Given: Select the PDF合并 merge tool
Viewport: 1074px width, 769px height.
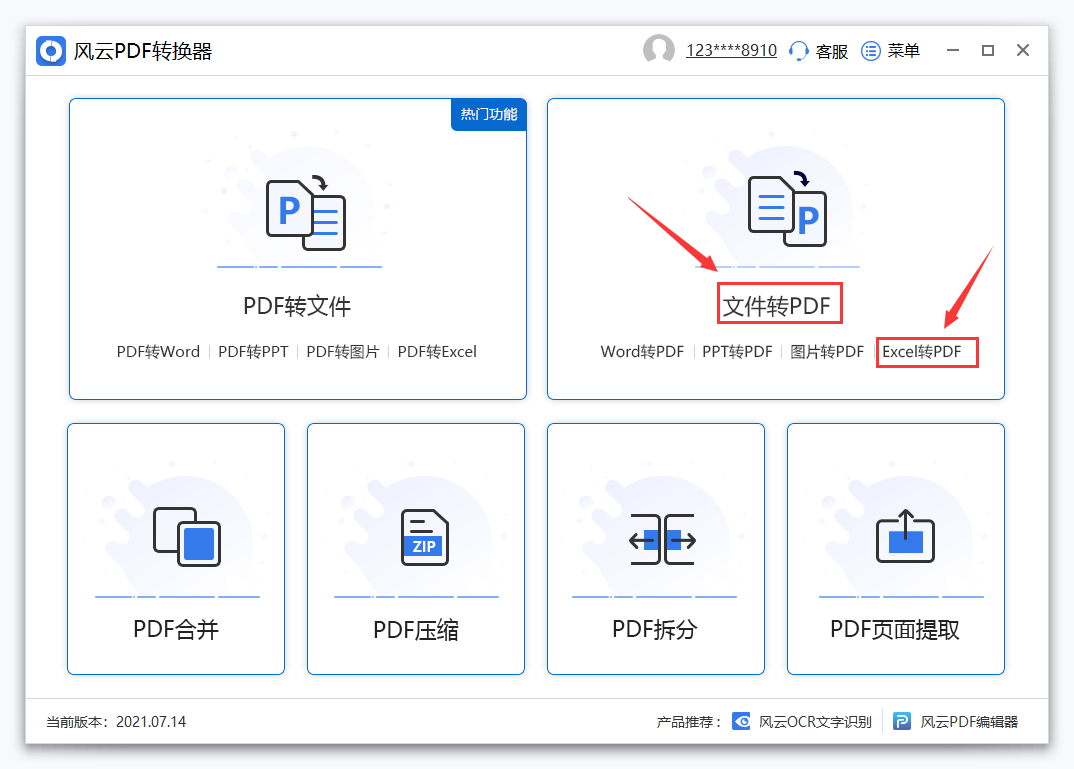Looking at the screenshot, I should pos(175,548).
